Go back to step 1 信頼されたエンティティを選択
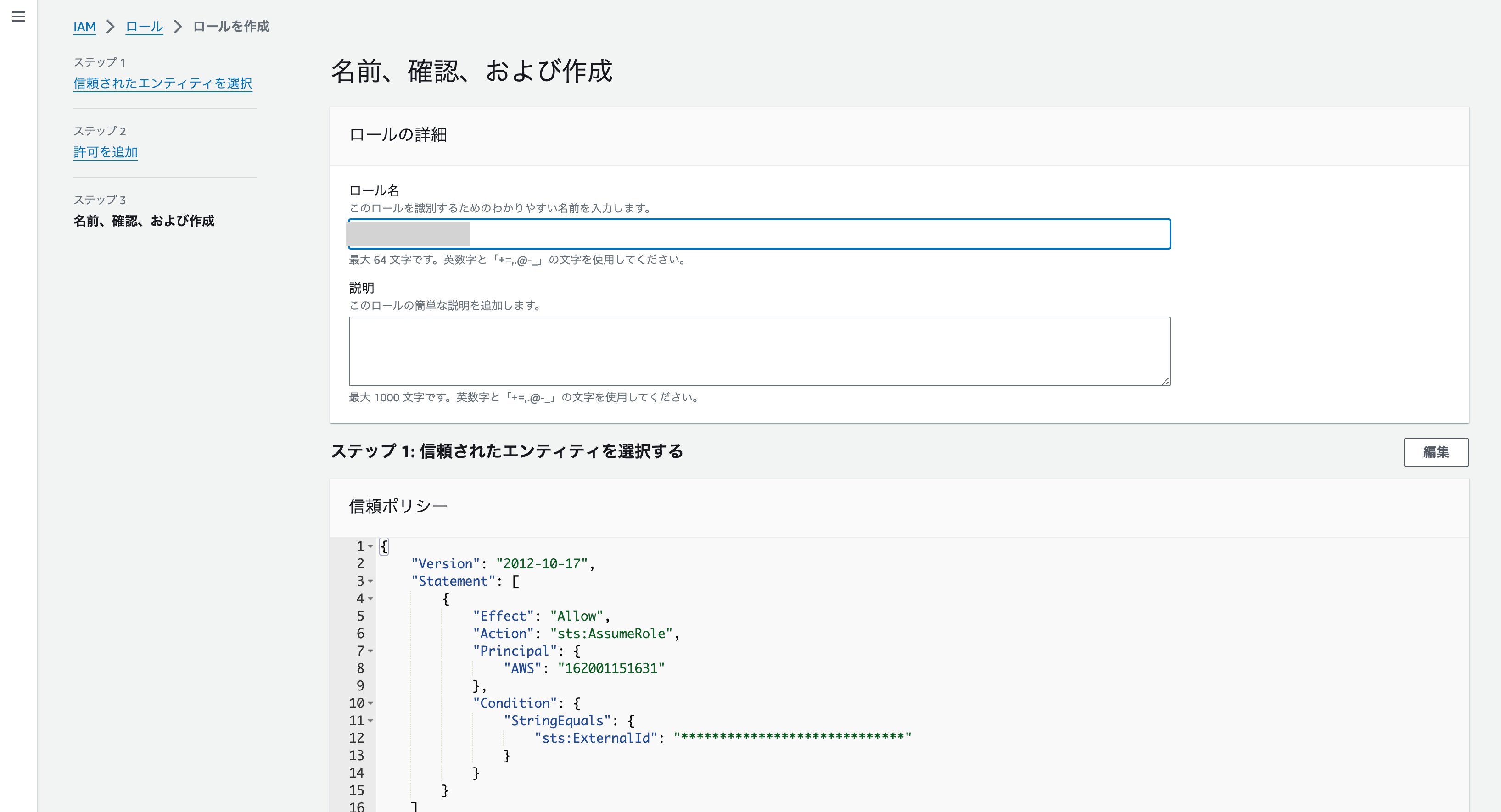The height and width of the screenshot is (812, 1501). tap(162, 83)
